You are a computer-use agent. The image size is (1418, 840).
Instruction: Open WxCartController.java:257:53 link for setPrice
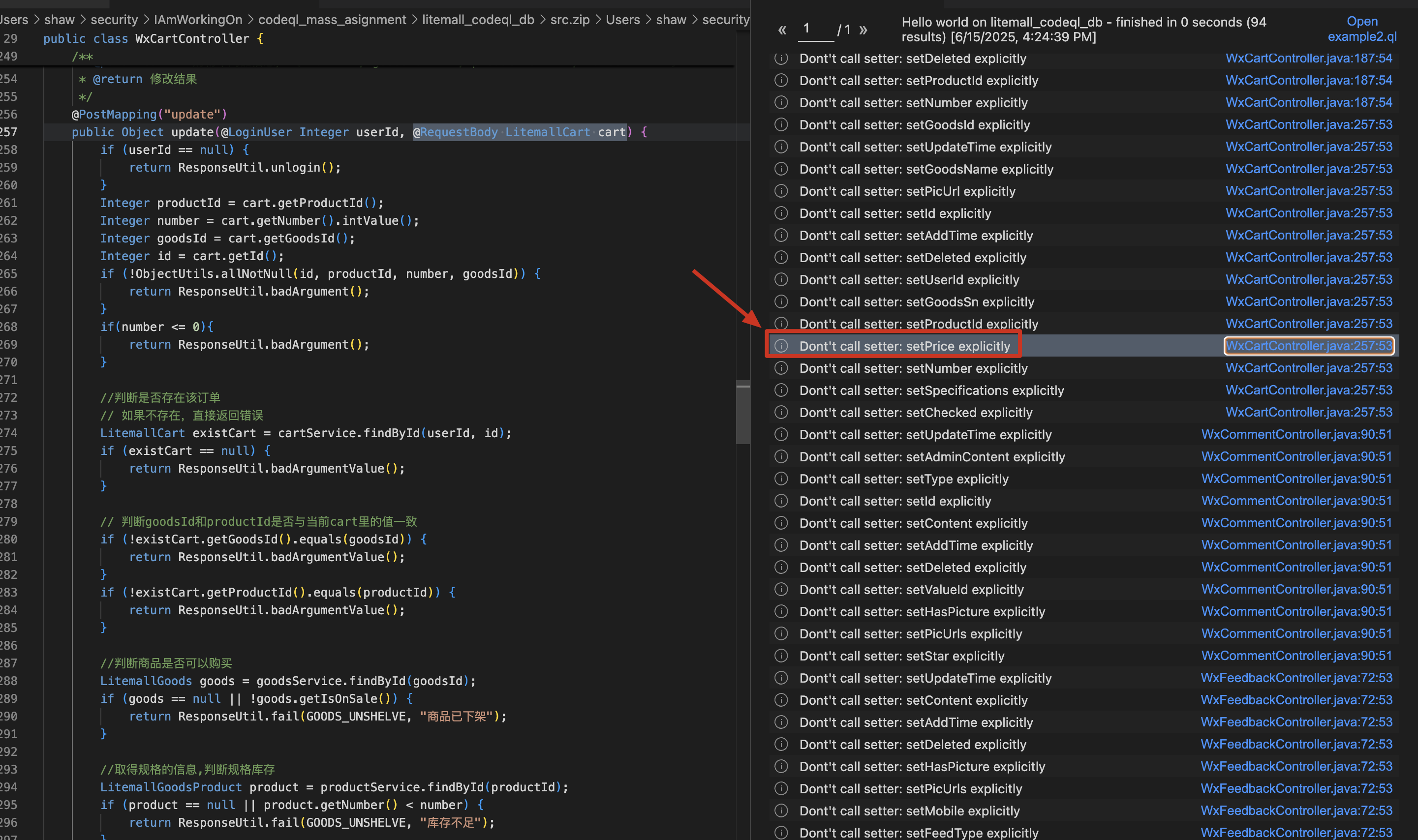click(1308, 346)
